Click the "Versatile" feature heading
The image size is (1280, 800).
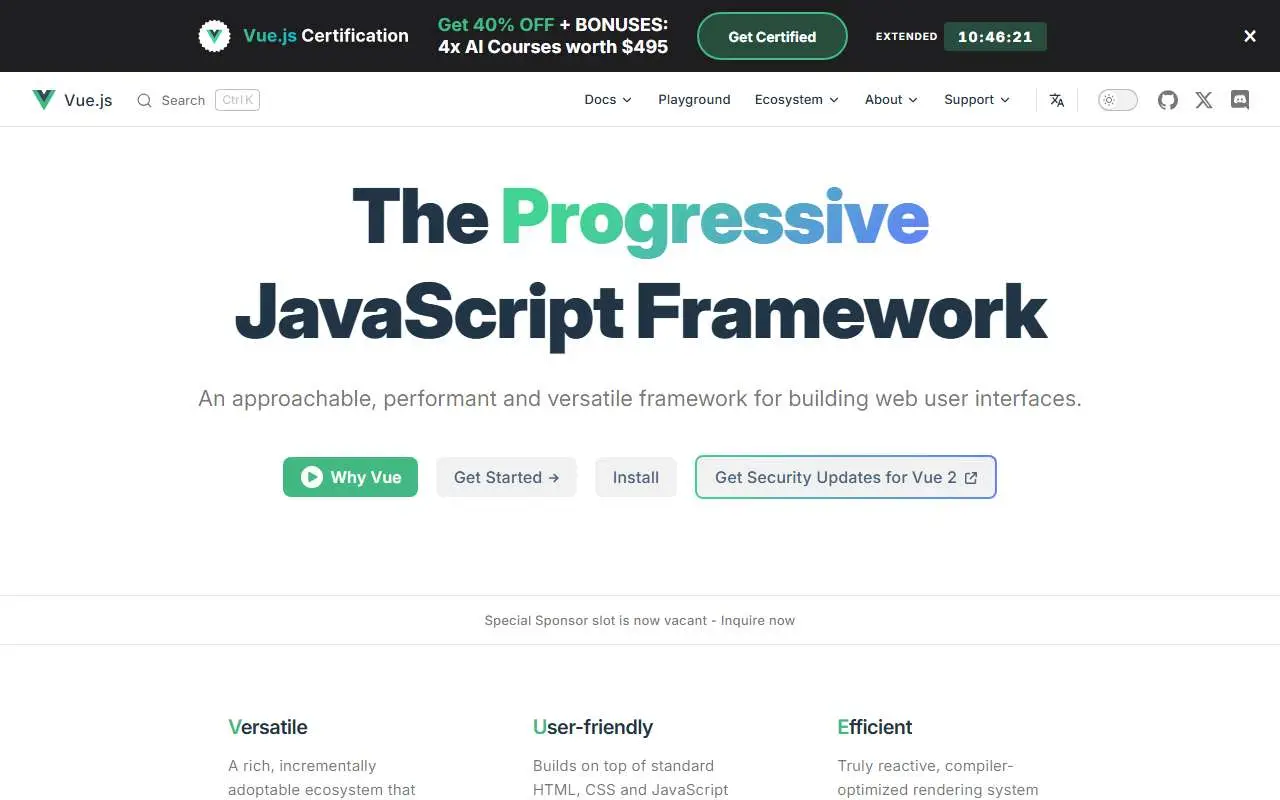(x=268, y=727)
